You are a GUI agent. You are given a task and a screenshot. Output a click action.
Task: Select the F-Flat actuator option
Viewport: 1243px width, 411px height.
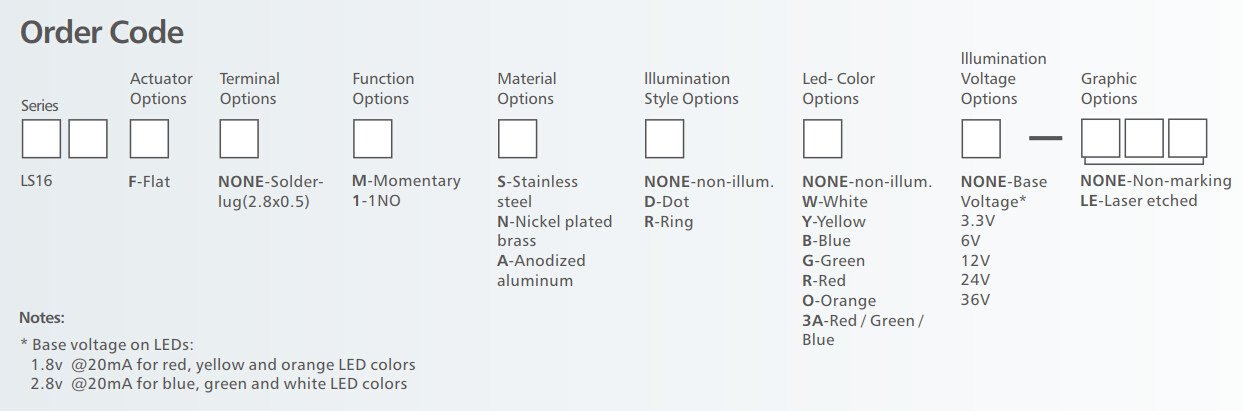150,182
